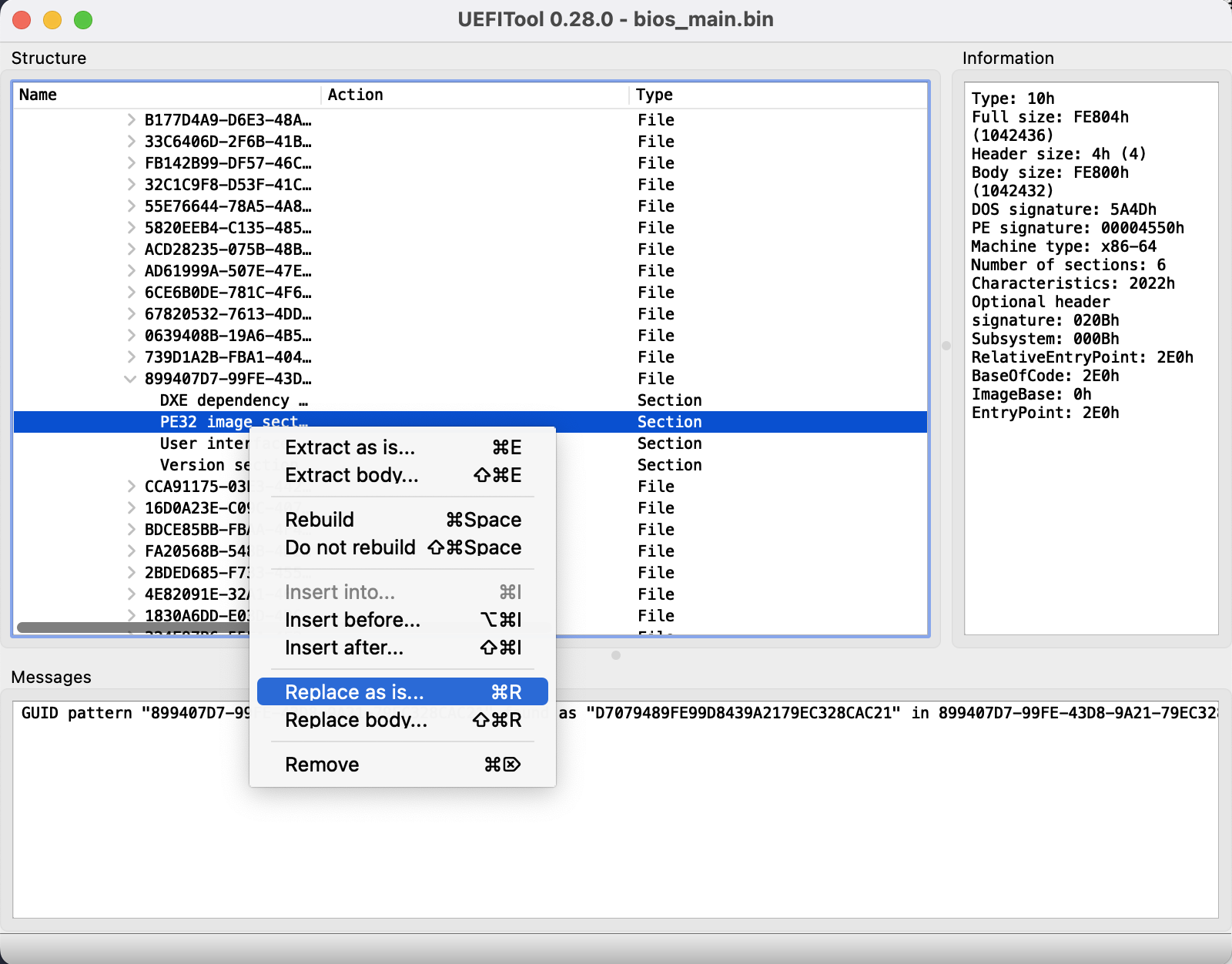The width and height of the screenshot is (1232, 964).
Task: Zoom the UEFITool window with green button
Action: click(x=83, y=20)
